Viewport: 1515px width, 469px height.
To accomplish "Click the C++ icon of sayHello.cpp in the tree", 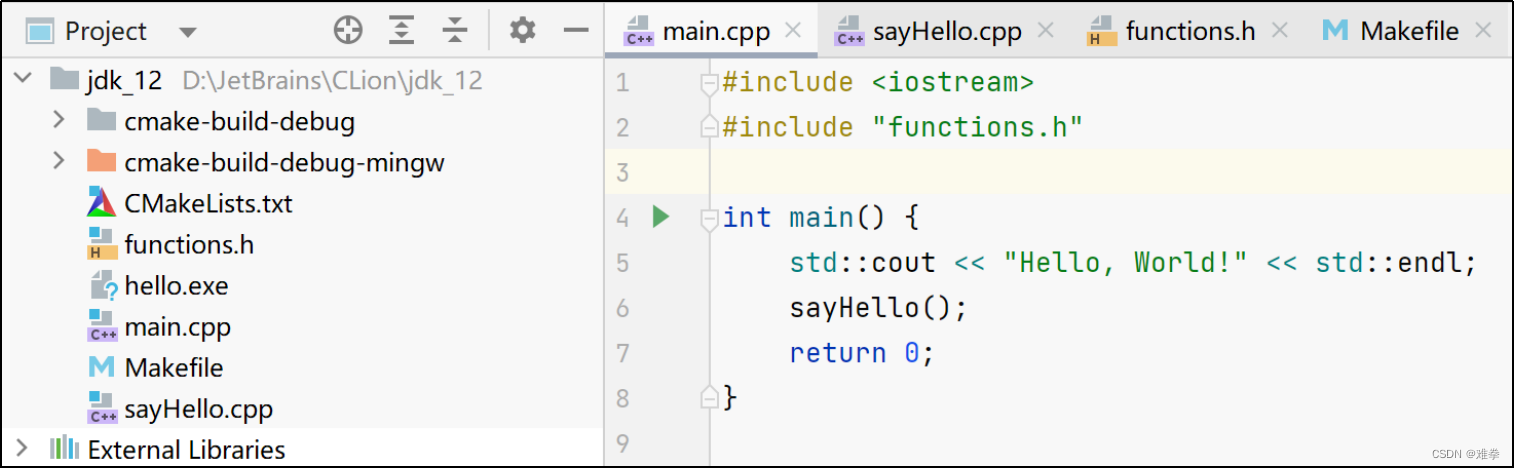I will point(102,409).
